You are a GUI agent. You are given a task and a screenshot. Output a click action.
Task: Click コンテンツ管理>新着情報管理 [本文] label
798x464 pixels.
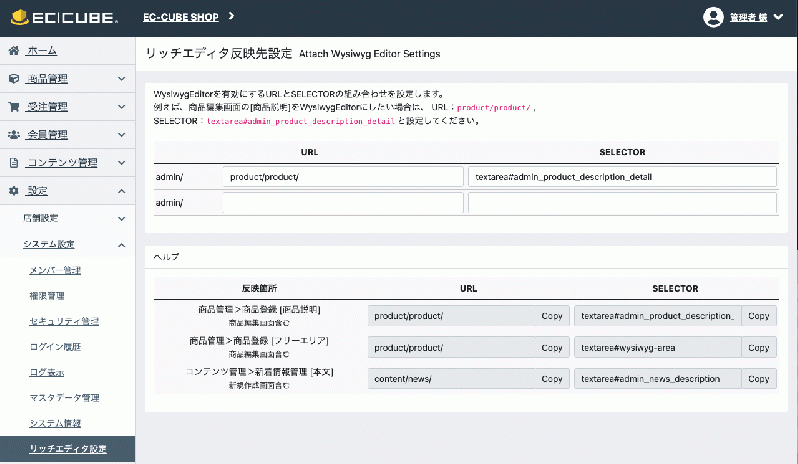click(259, 372)
